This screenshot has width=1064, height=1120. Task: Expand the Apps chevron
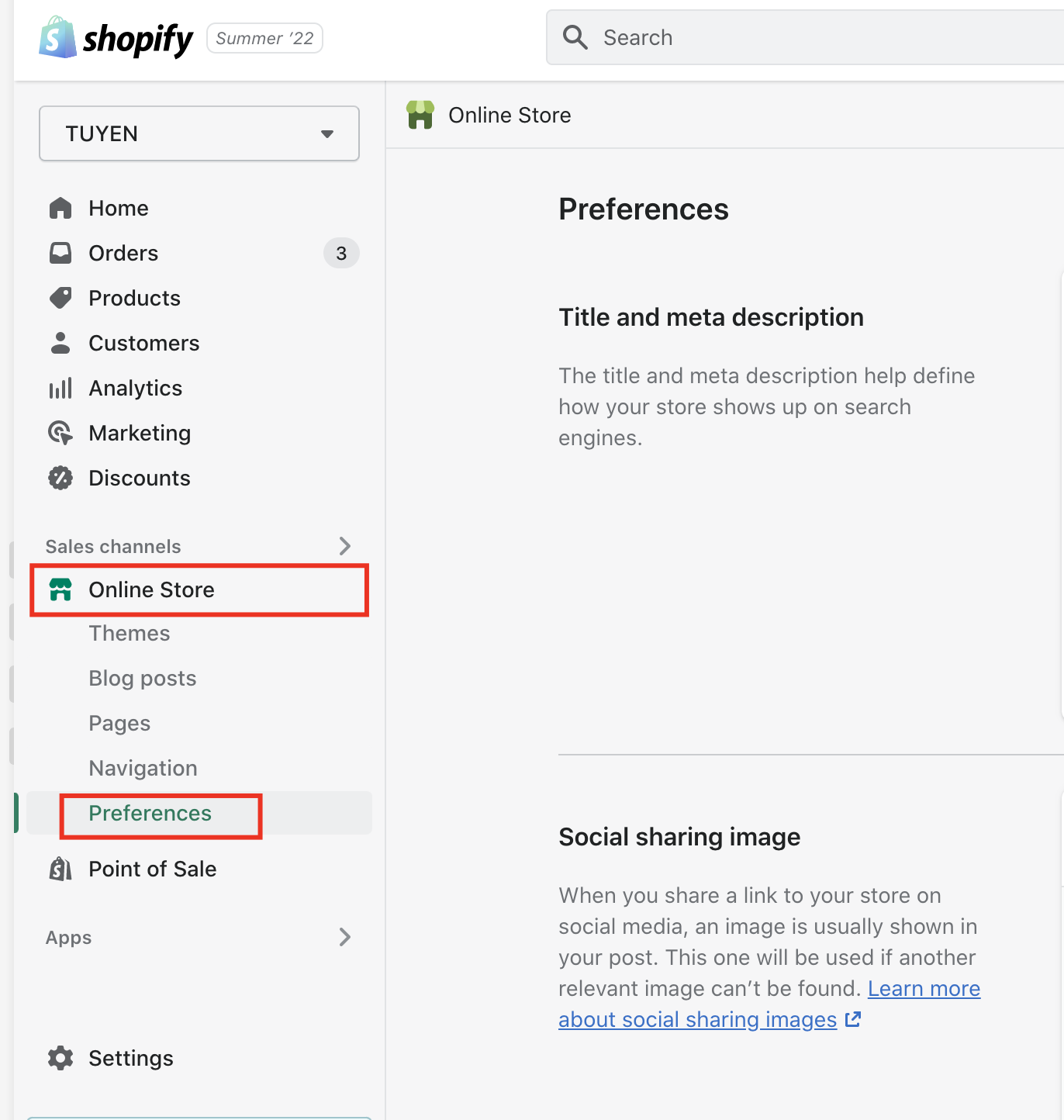click(x=345, y=937)
